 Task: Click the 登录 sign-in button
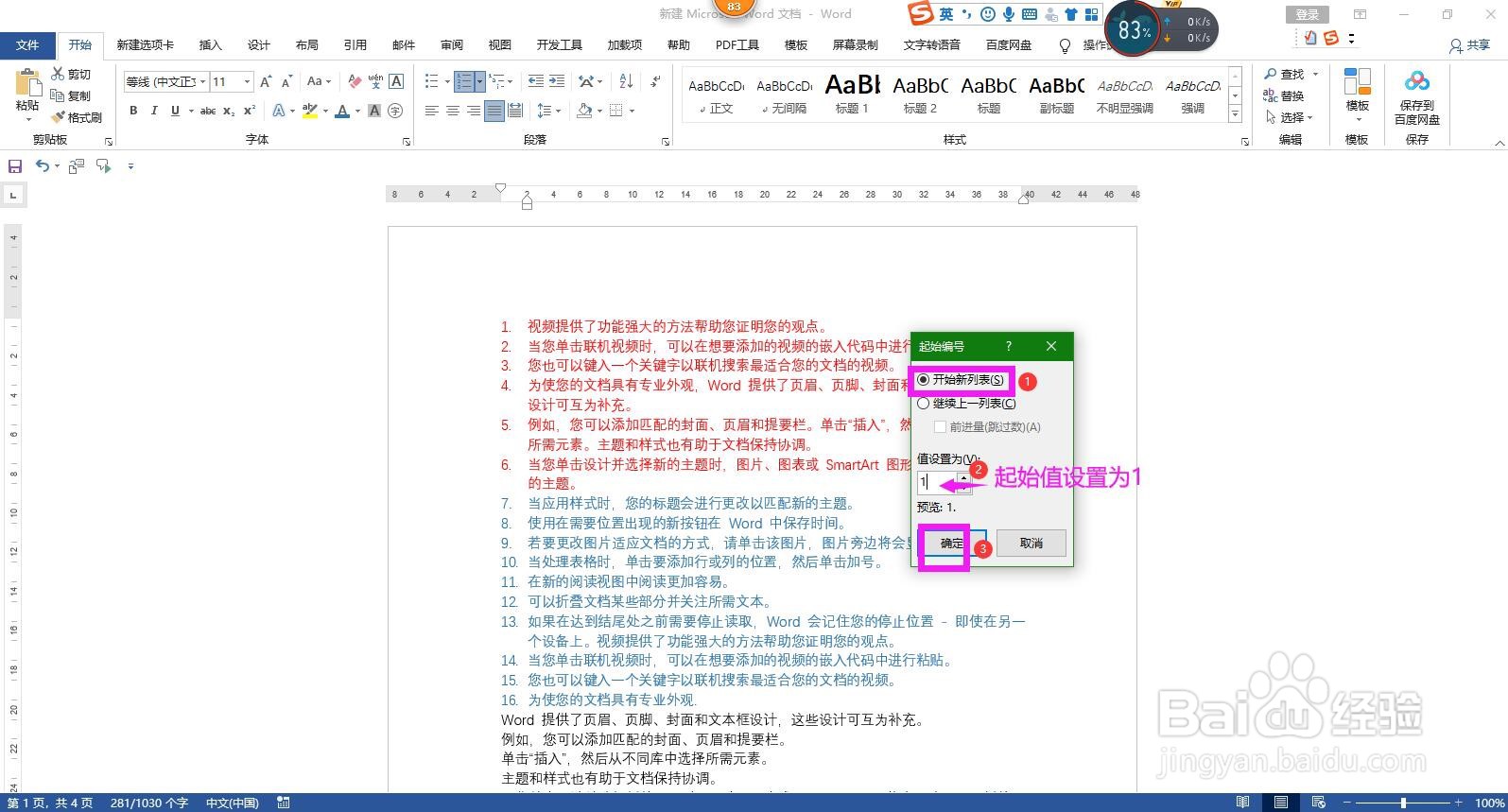(x=1307, y=14)
